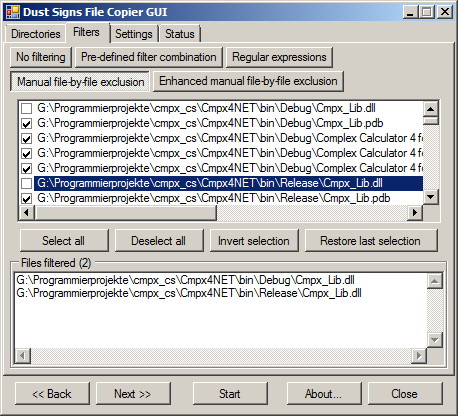The image size is (458, 416).
Task: Click the Invert selection button
Action: click(x=254, y=241)
